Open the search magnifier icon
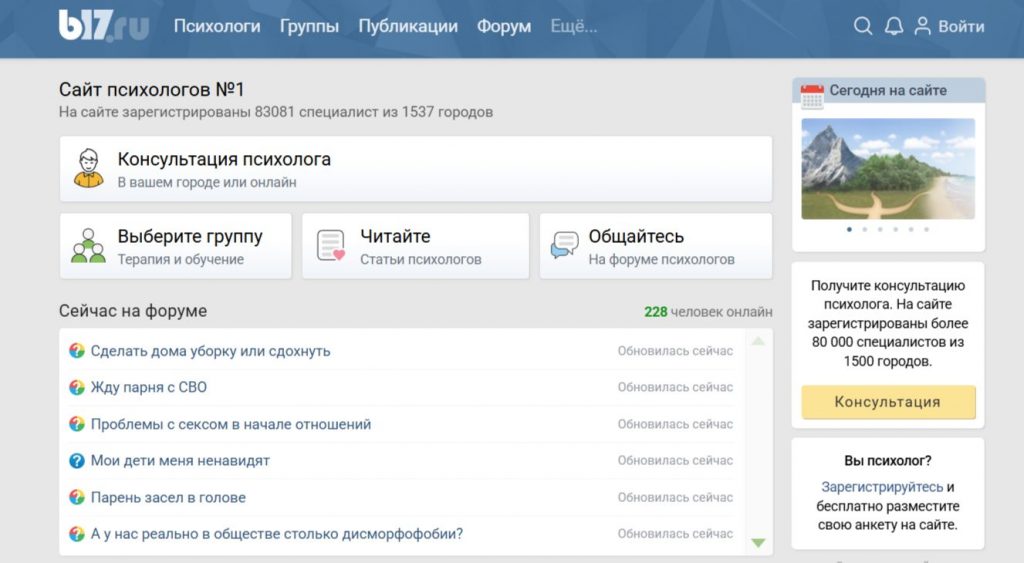Screen dimensions: 1024x563 point(863,26)
